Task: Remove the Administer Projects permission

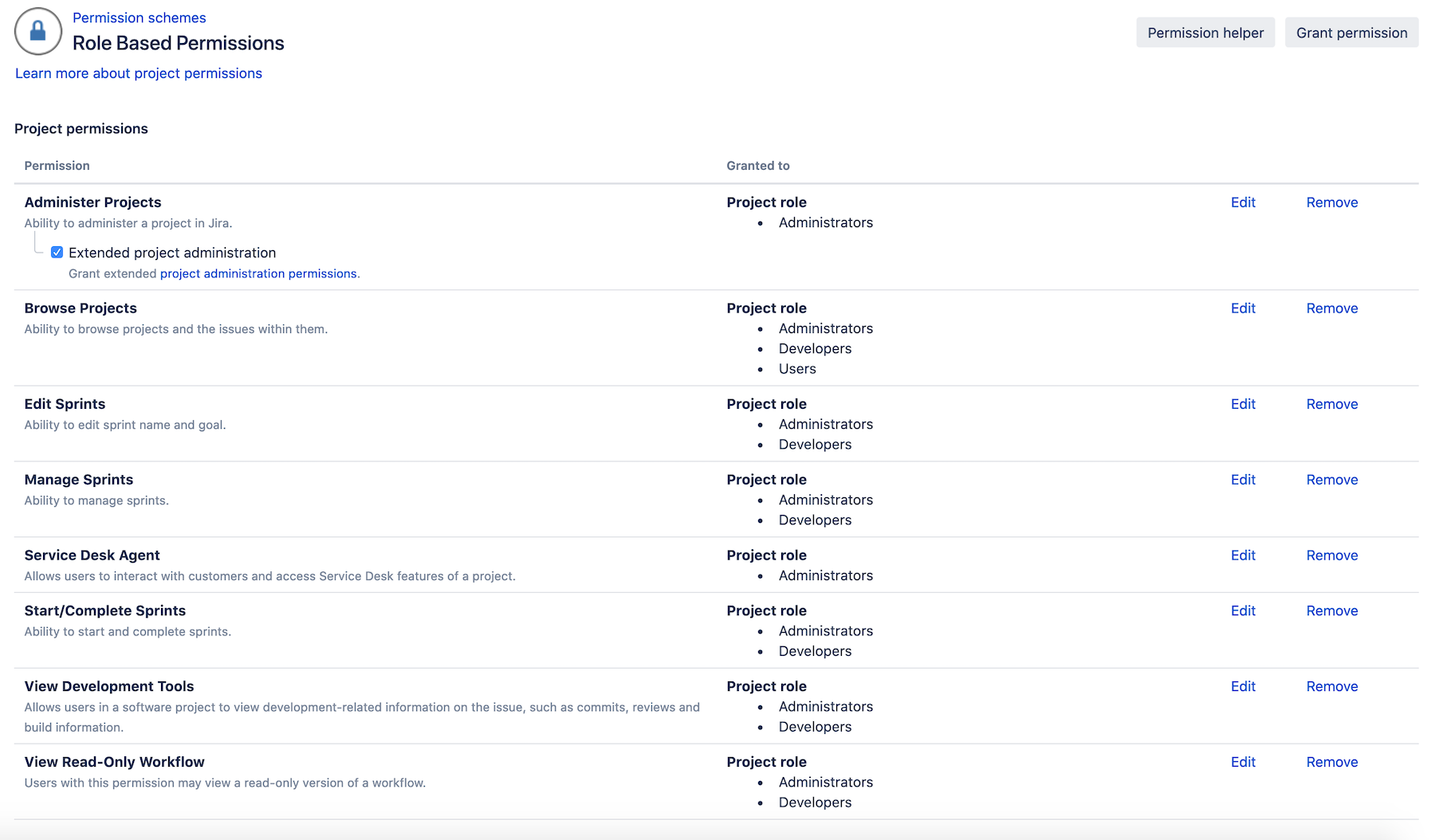Action: pyautogui.click(x=1331, y=202)
